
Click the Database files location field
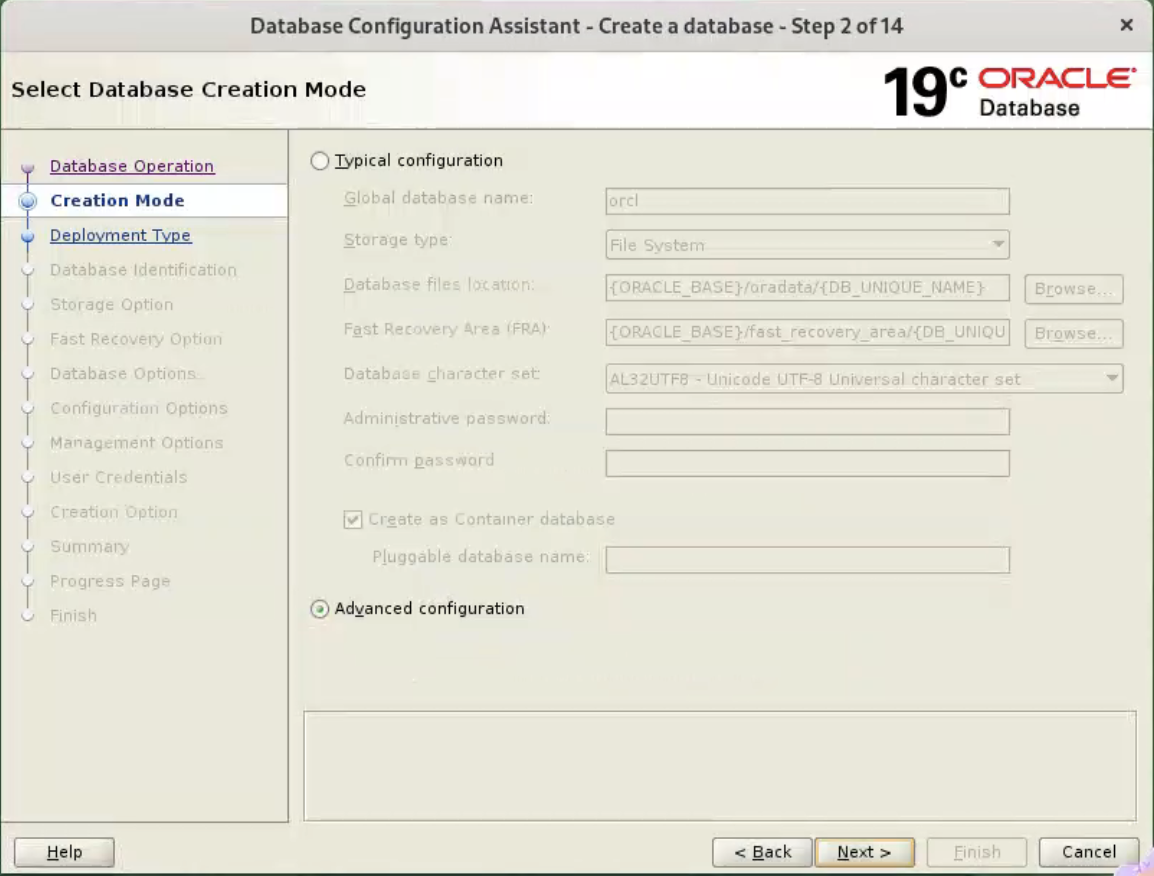pyautogui.click(x=807, y=288)
